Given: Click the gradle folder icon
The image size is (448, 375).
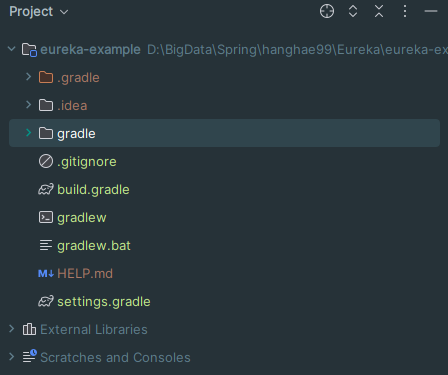Looking at the screenshot, I should (46, 133).
